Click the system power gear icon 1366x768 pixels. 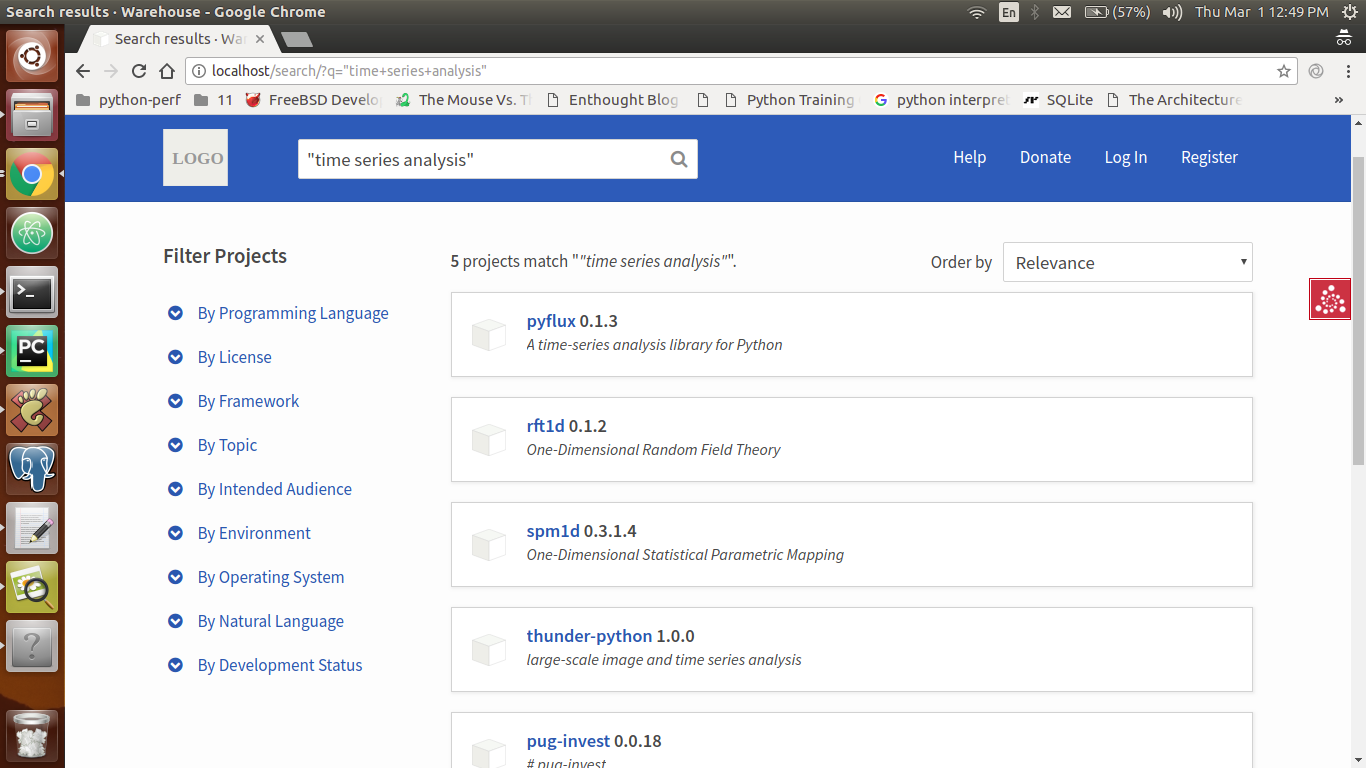tap(1350, 12)
